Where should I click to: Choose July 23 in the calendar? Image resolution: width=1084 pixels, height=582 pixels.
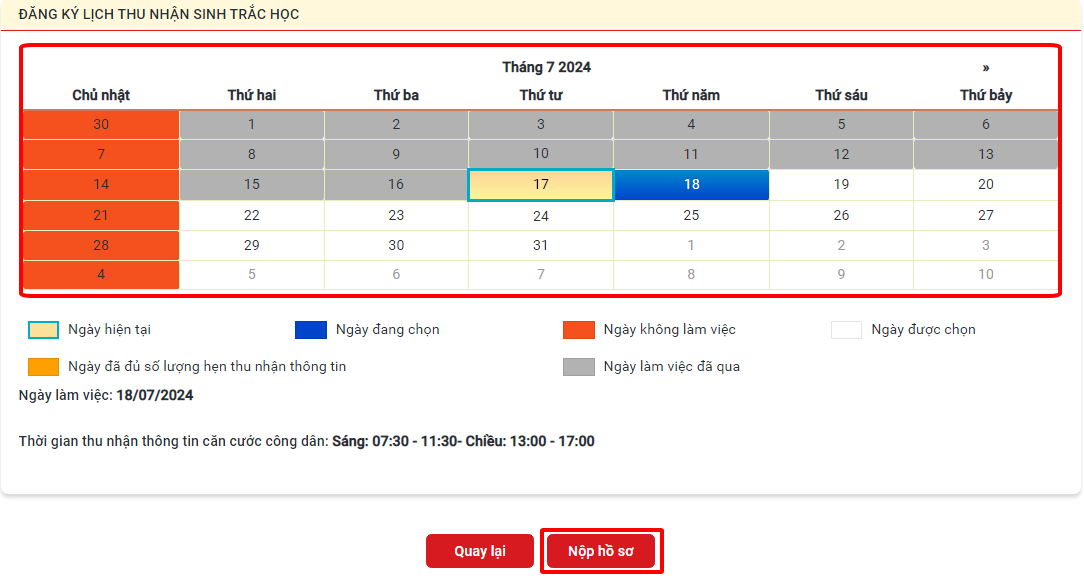396,215
